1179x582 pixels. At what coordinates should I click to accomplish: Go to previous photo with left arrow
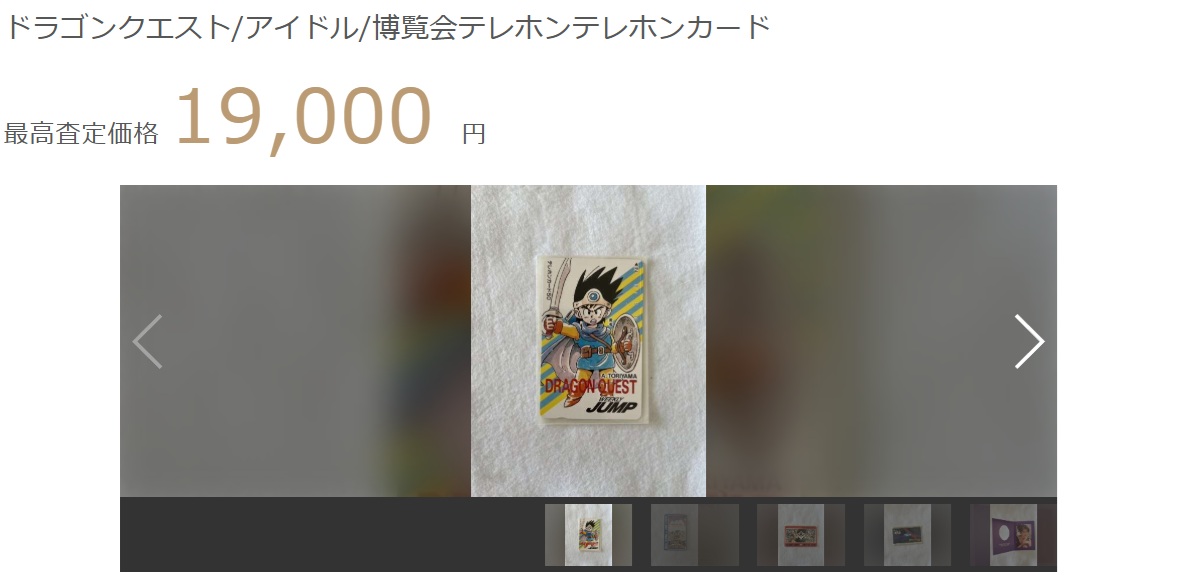tap(147, 341)
